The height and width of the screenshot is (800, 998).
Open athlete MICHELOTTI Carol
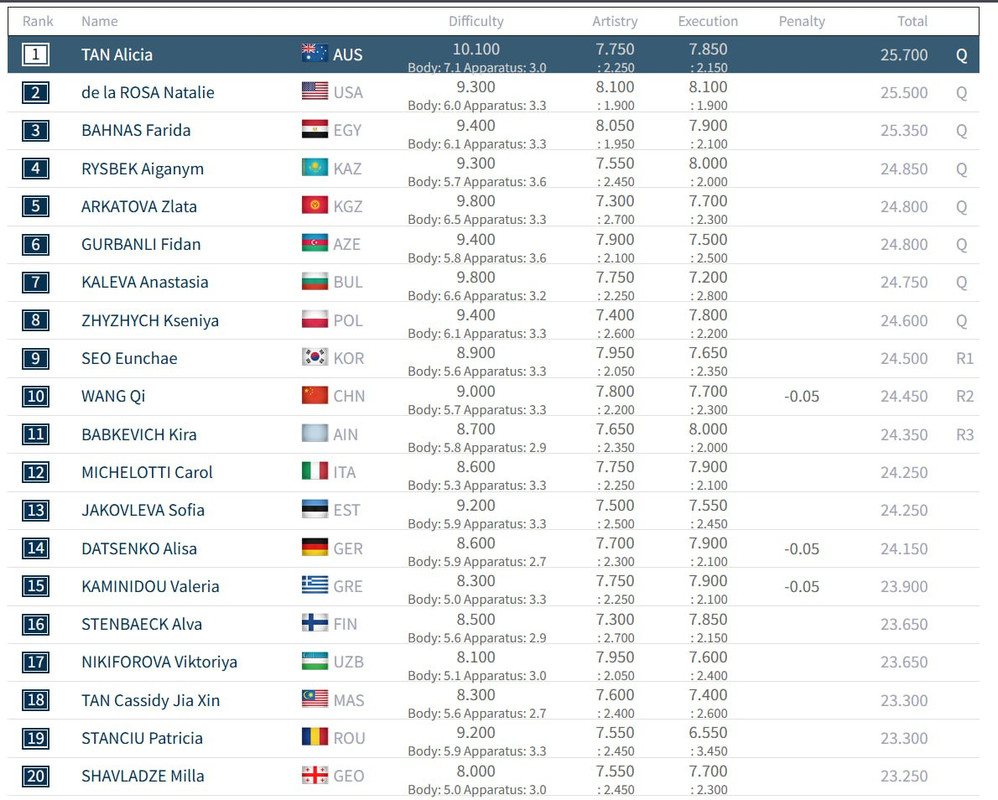147,472
